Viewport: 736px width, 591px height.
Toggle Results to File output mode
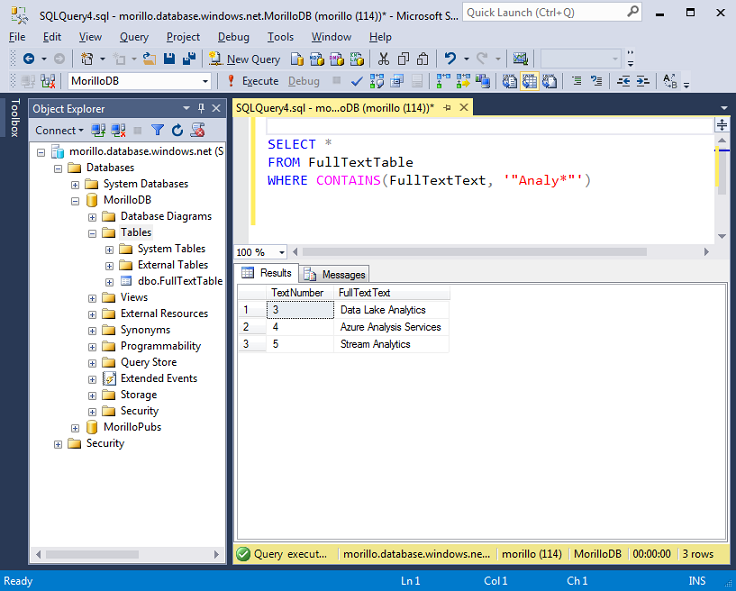[549, 81]
